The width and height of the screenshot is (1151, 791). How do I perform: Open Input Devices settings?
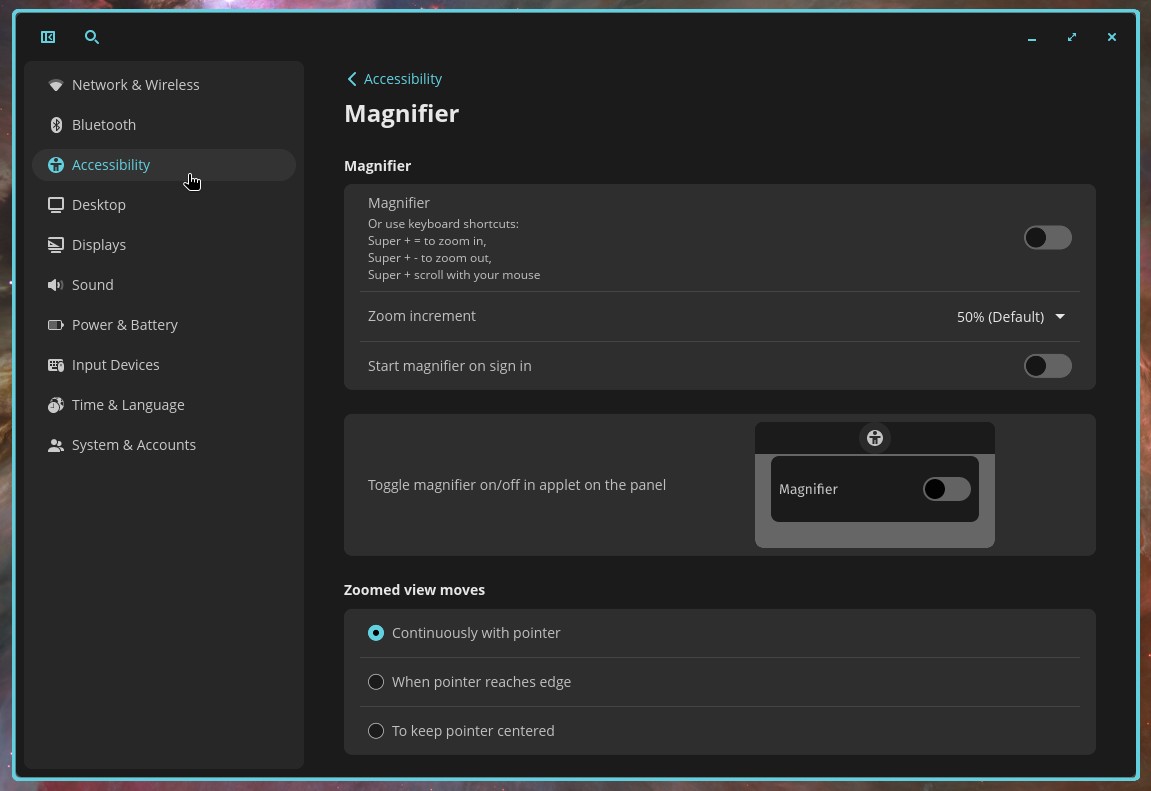[x=164, y=365]
